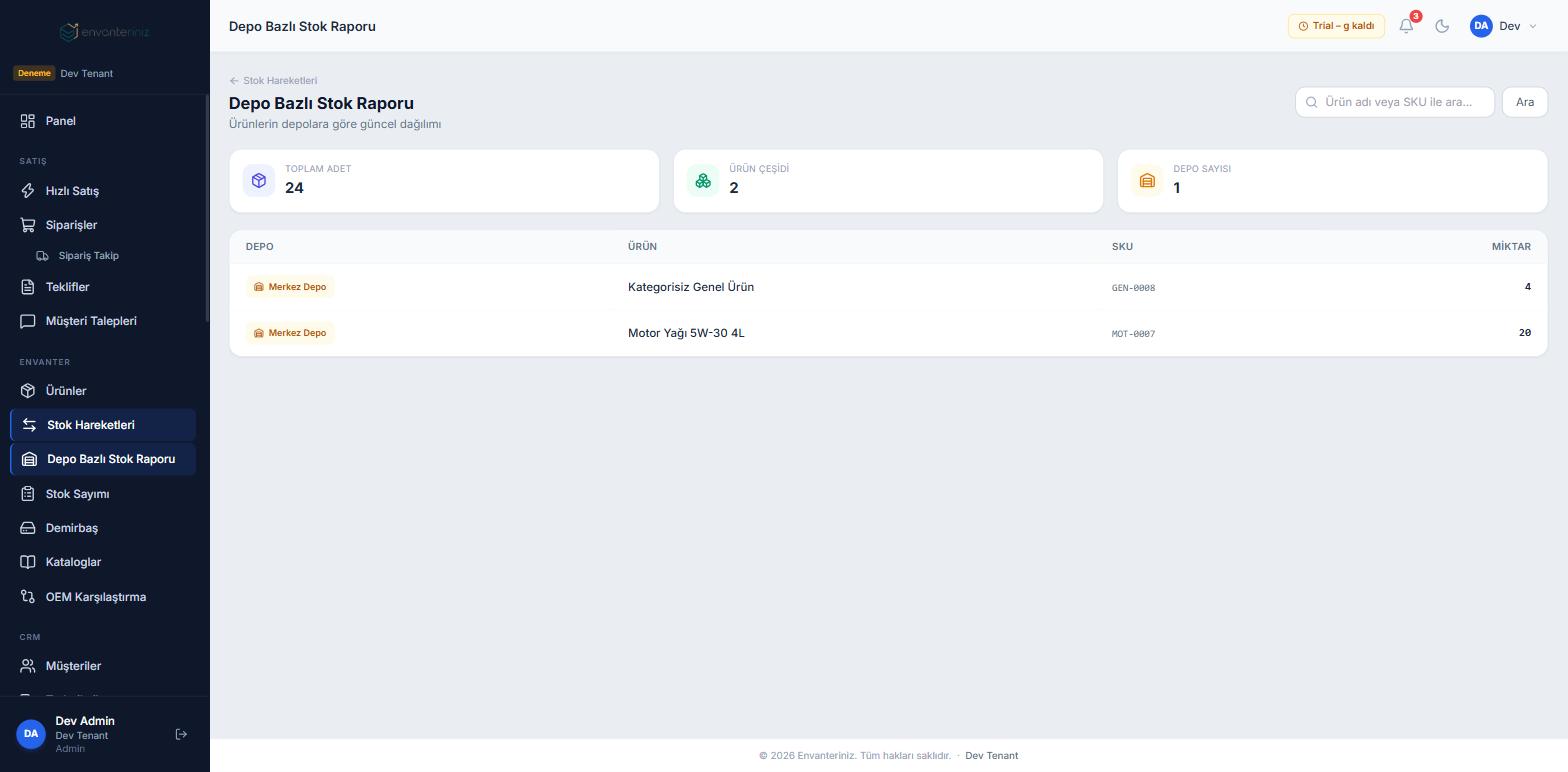
Task: Click the Demirbaş drive icon
Action: (x=28, y=528)
